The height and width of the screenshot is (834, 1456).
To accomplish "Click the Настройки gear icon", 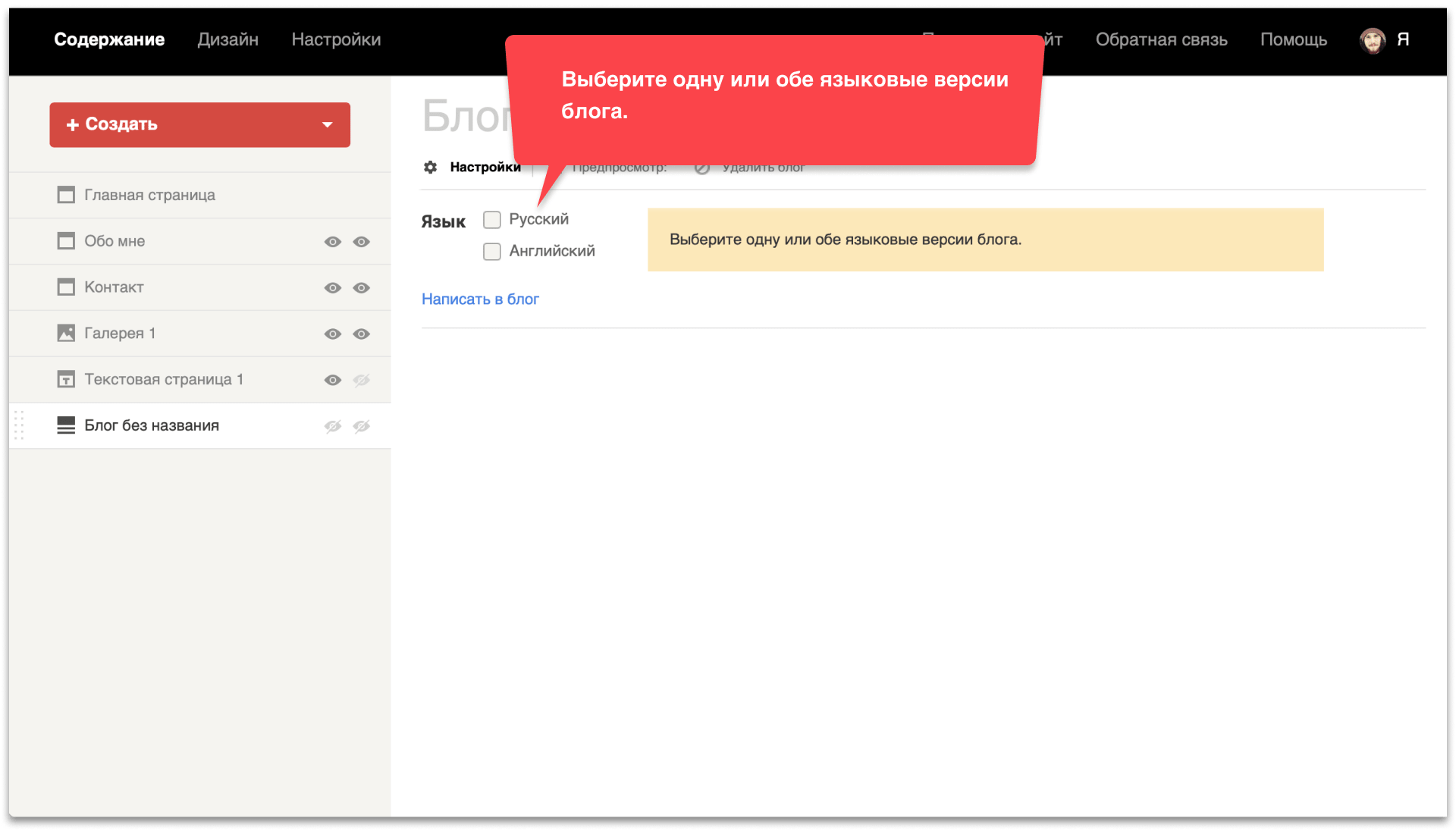I will pyautogui.click(x=430, y=167).
